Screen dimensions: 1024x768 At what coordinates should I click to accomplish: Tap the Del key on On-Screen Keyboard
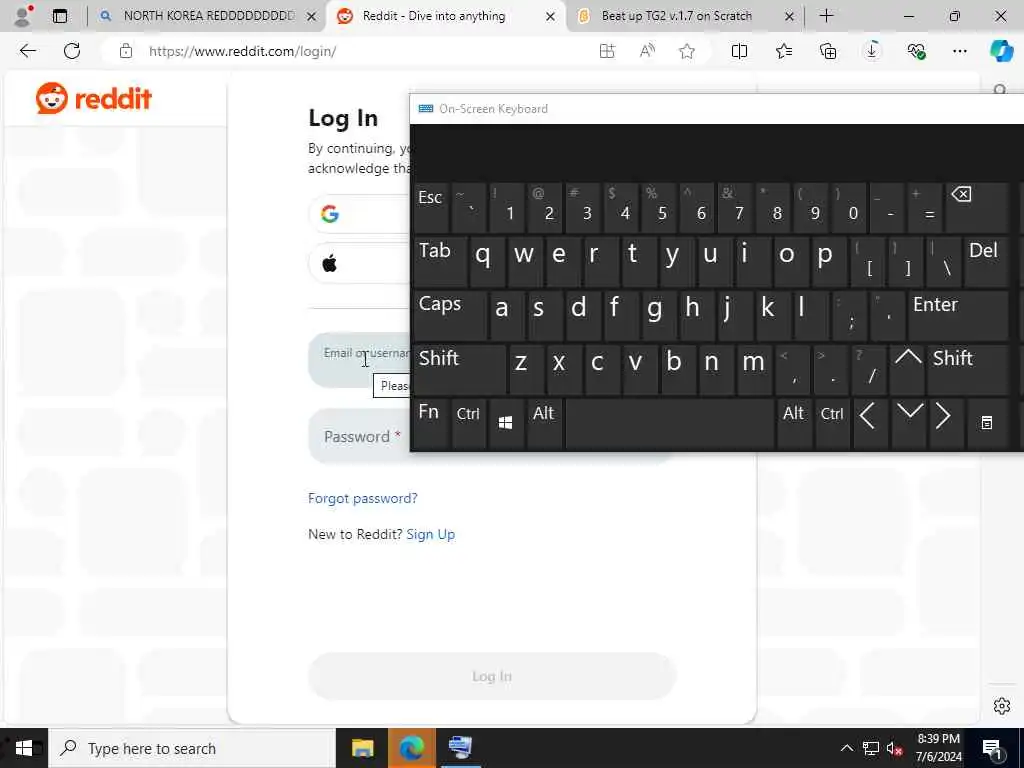tap(986, 261)
